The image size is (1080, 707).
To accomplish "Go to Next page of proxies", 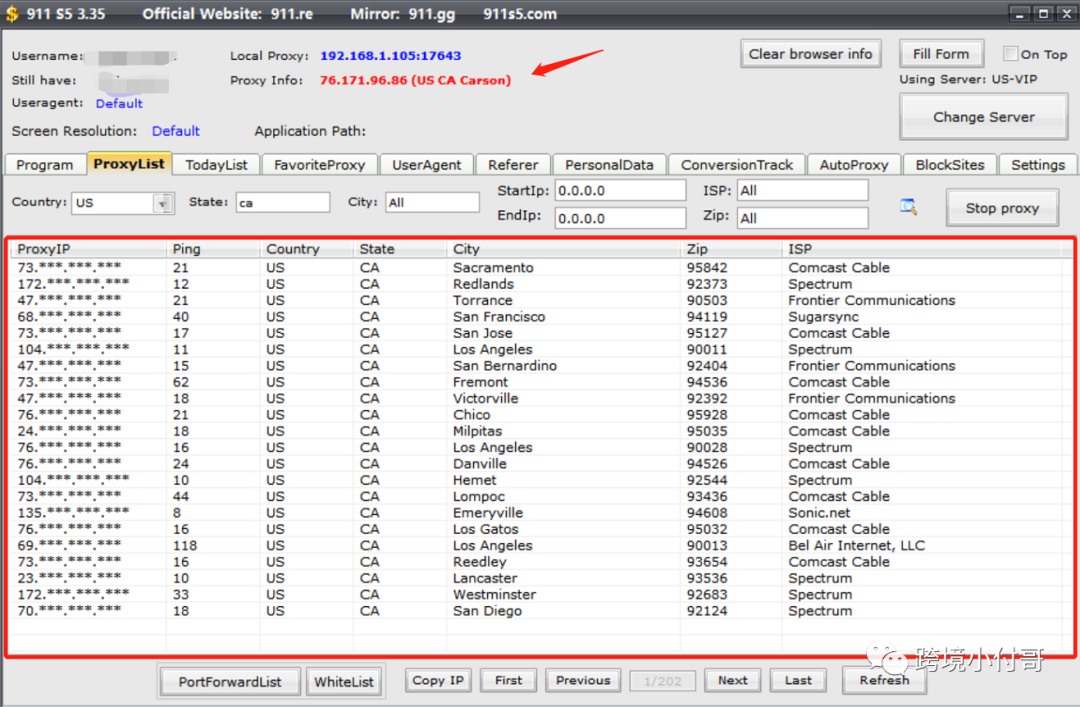I will pos(732,680).
